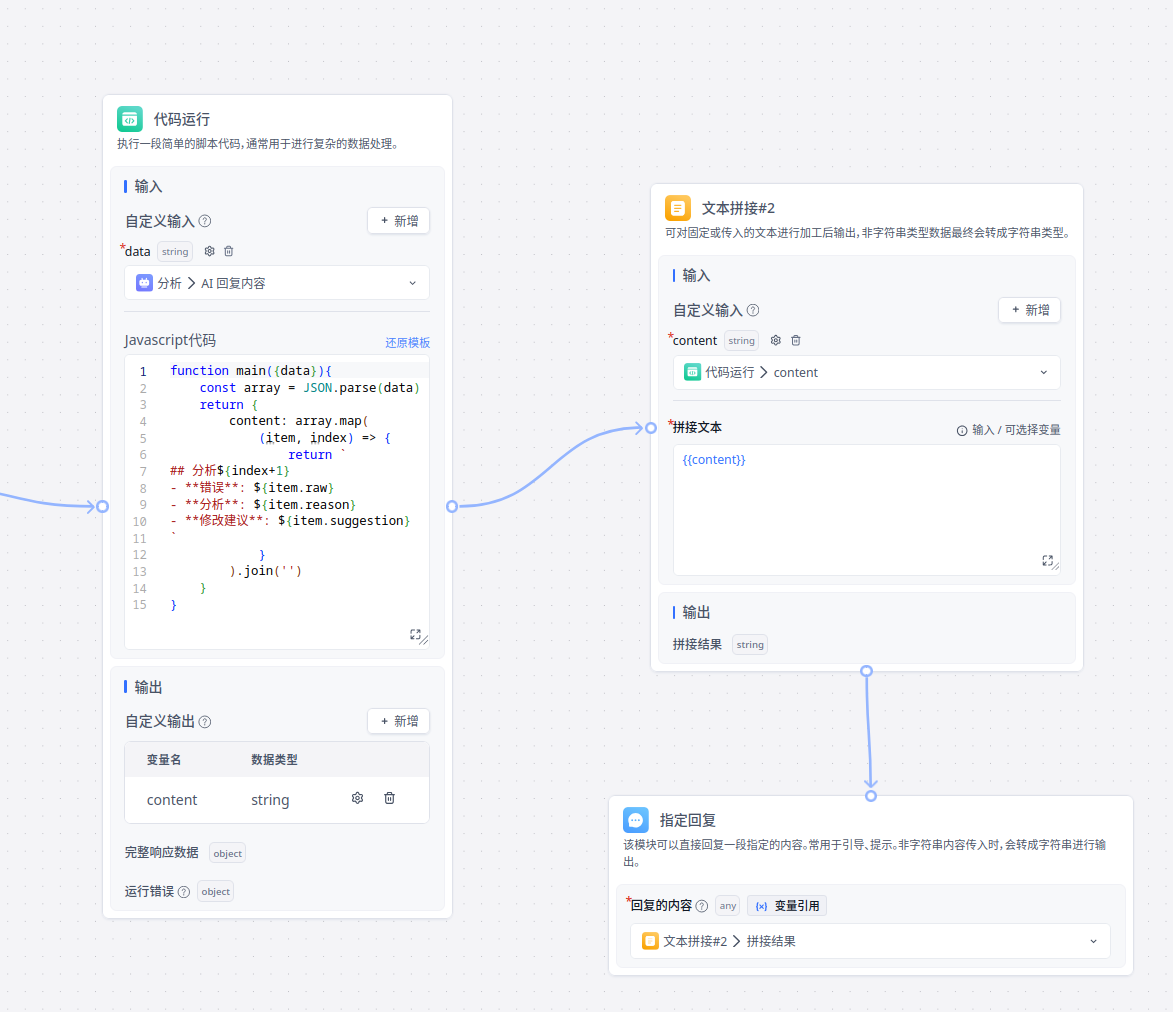Toggle the 变量引用 mode button
1173x1012 pixels.
787,906
